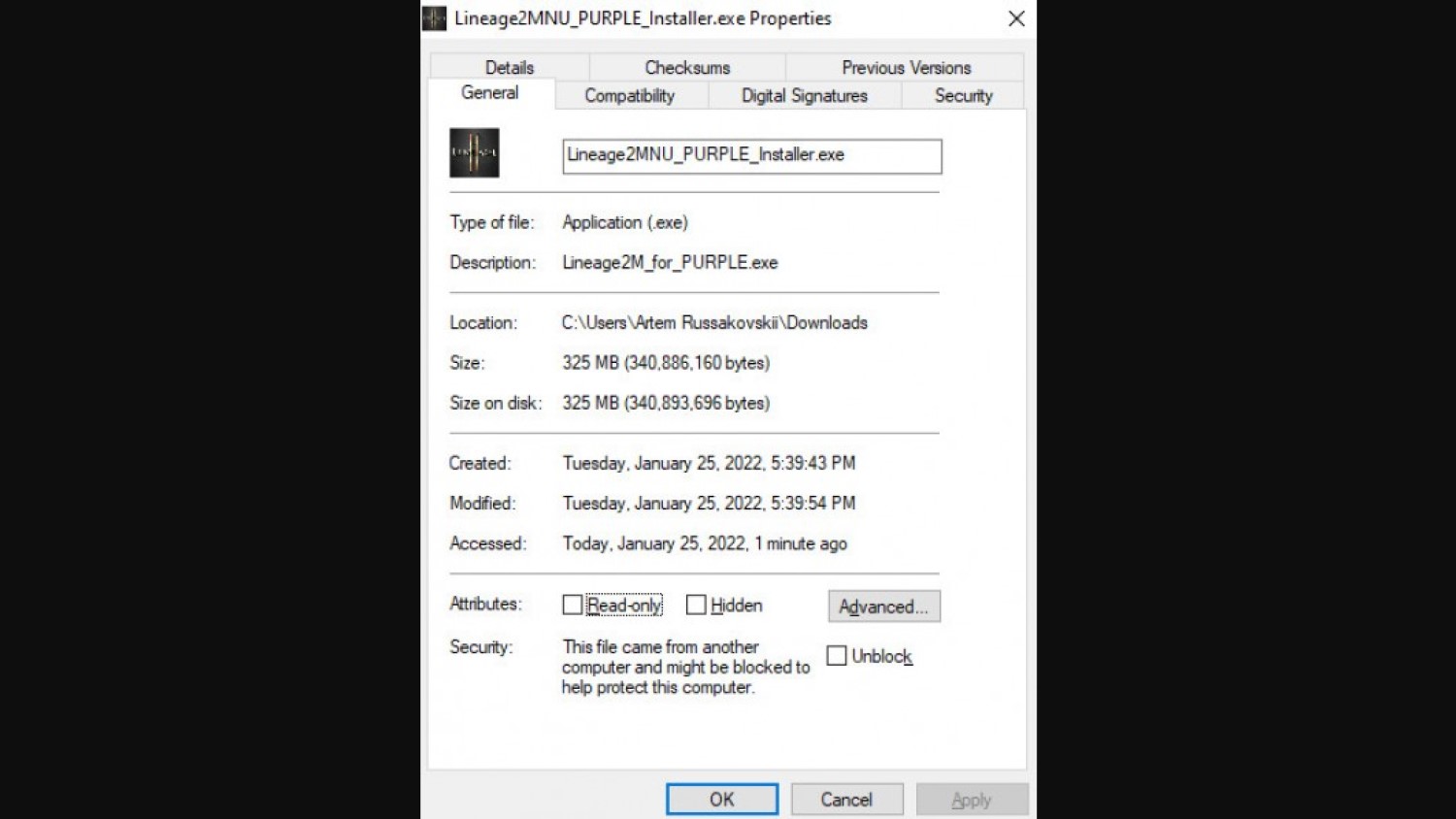Click the file name input field
The height and width of the screenshot is (819, 1456).
pyautogui.click(x=752, y=156)
